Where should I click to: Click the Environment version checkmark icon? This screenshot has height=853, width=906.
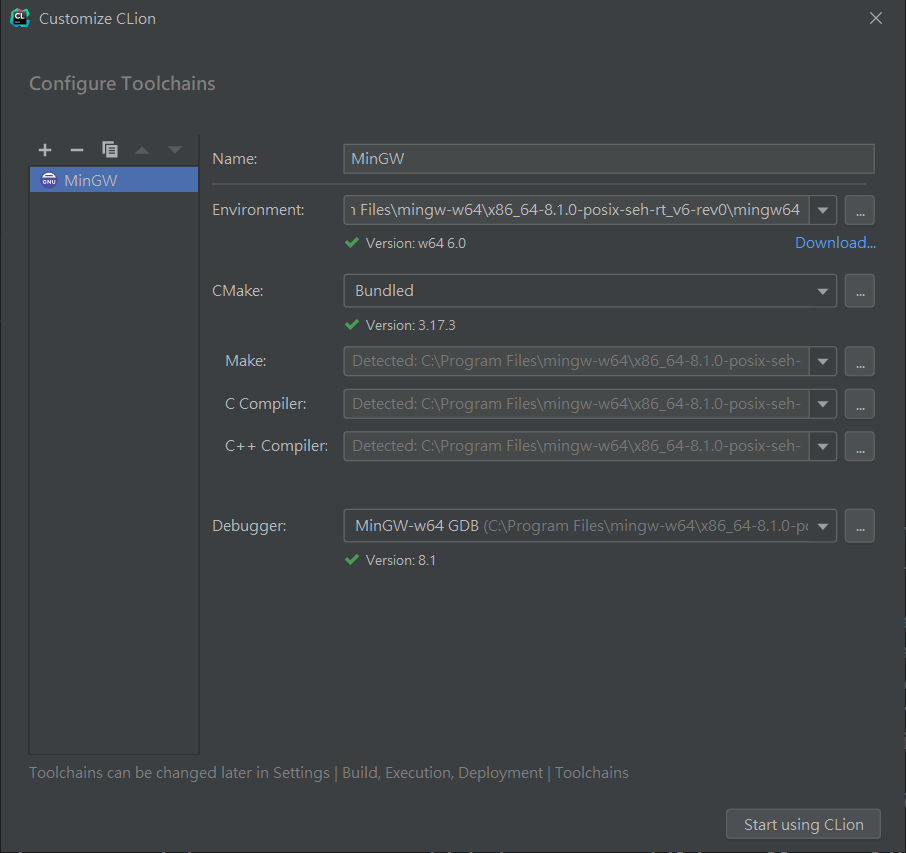(x=352, y=243)
